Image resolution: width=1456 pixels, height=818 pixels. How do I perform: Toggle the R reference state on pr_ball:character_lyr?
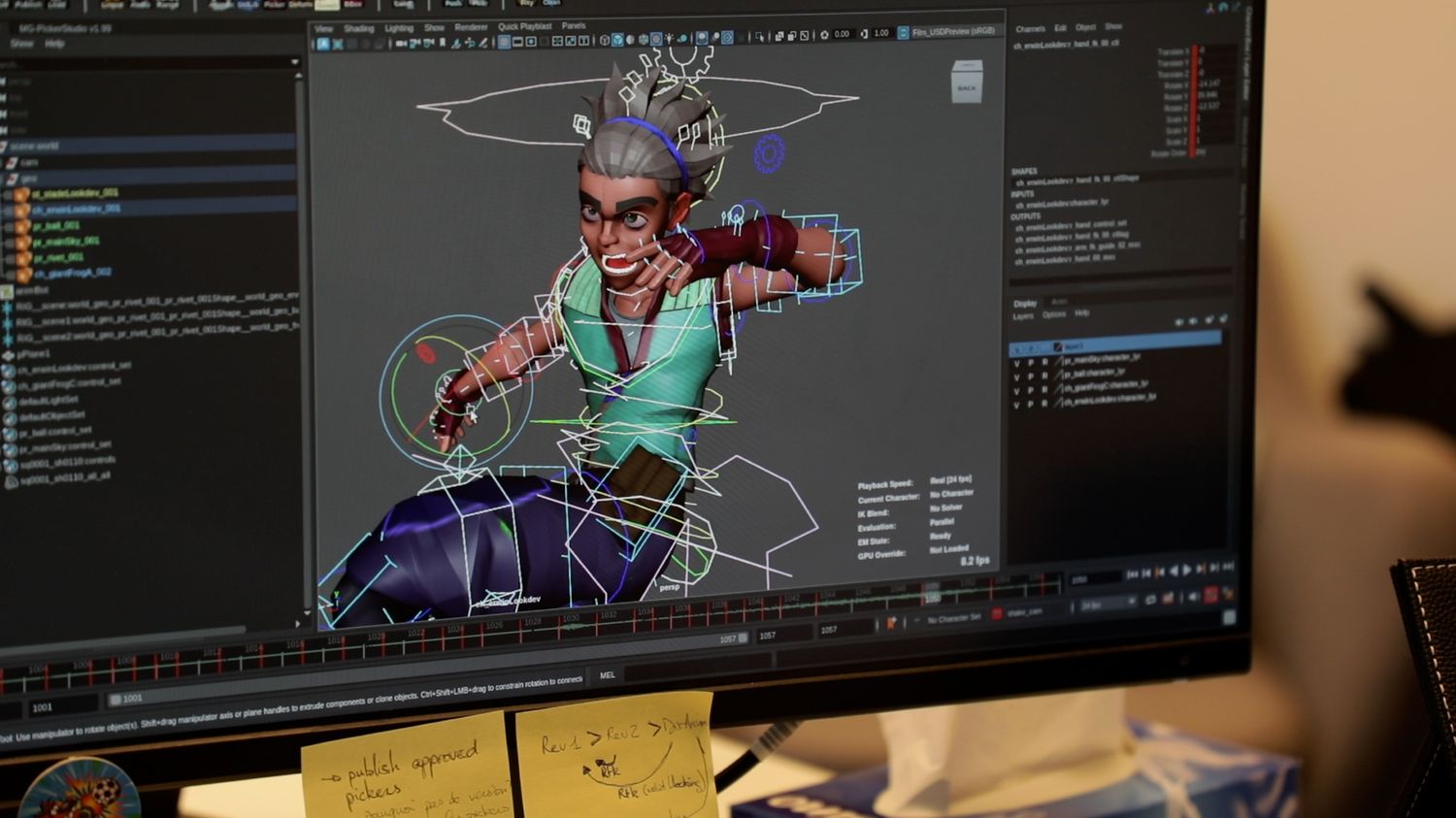point(1045,374)
